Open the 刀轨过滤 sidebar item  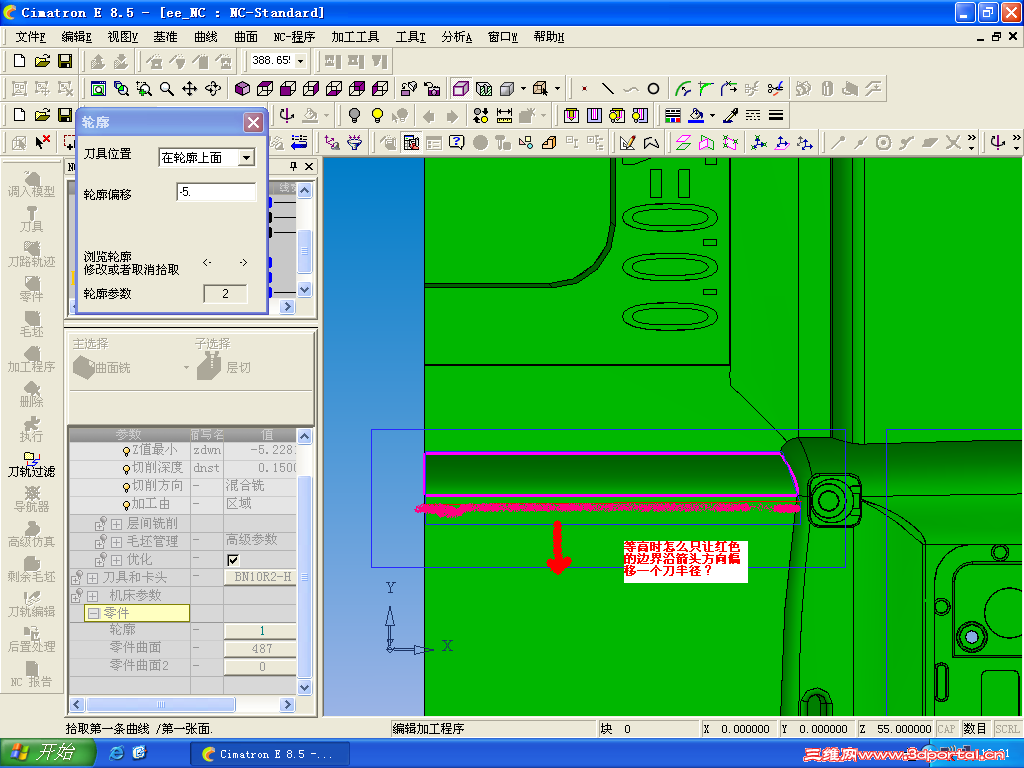click(x=31, y=464)
